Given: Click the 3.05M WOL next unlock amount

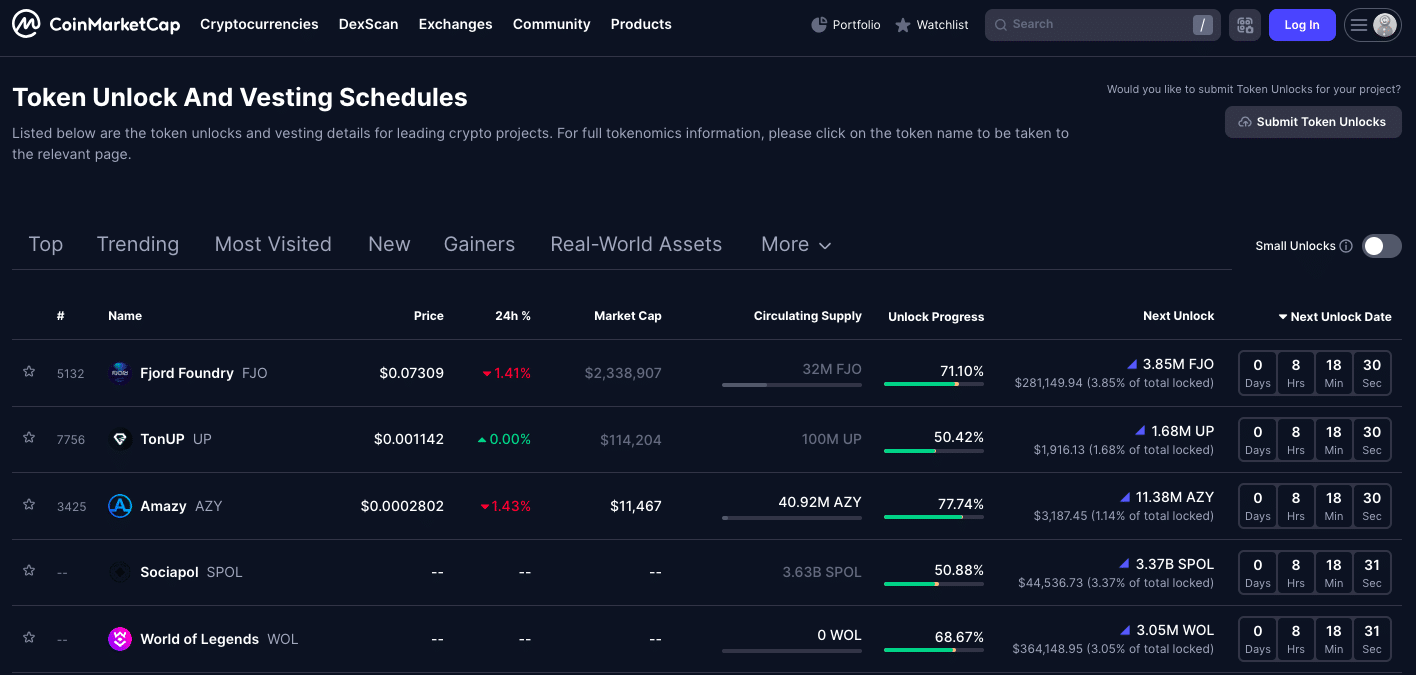Looking at the screenshot, I should (1175, 630).
